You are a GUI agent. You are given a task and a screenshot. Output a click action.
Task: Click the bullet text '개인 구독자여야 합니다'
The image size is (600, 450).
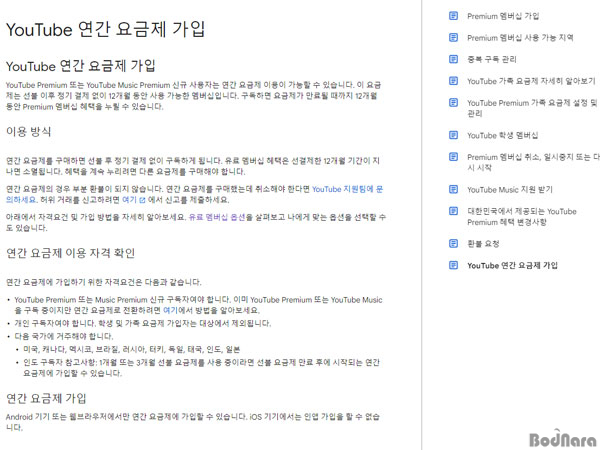click(x=143, y=323)
